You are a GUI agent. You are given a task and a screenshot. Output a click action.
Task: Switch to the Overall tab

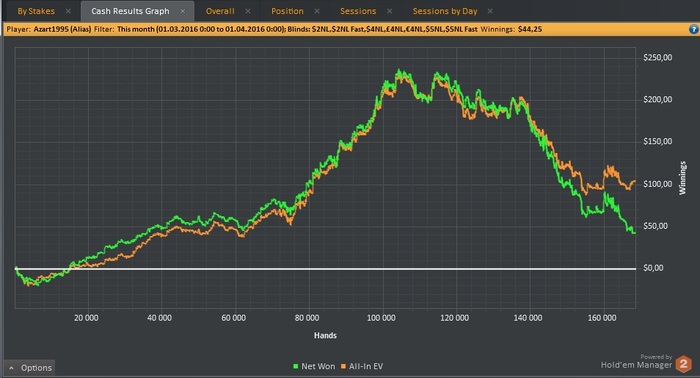pos(220,11)
